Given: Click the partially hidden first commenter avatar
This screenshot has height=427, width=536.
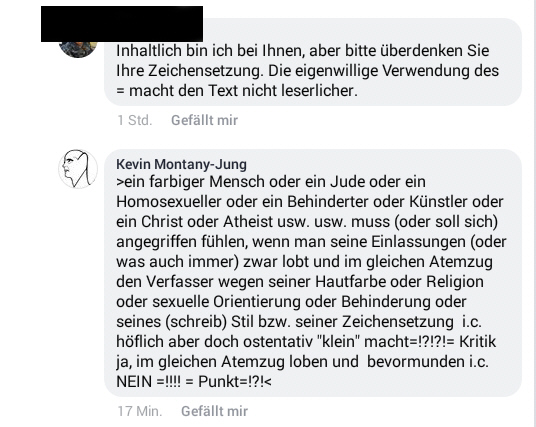Looking at the screenshot, I should 78,50.
